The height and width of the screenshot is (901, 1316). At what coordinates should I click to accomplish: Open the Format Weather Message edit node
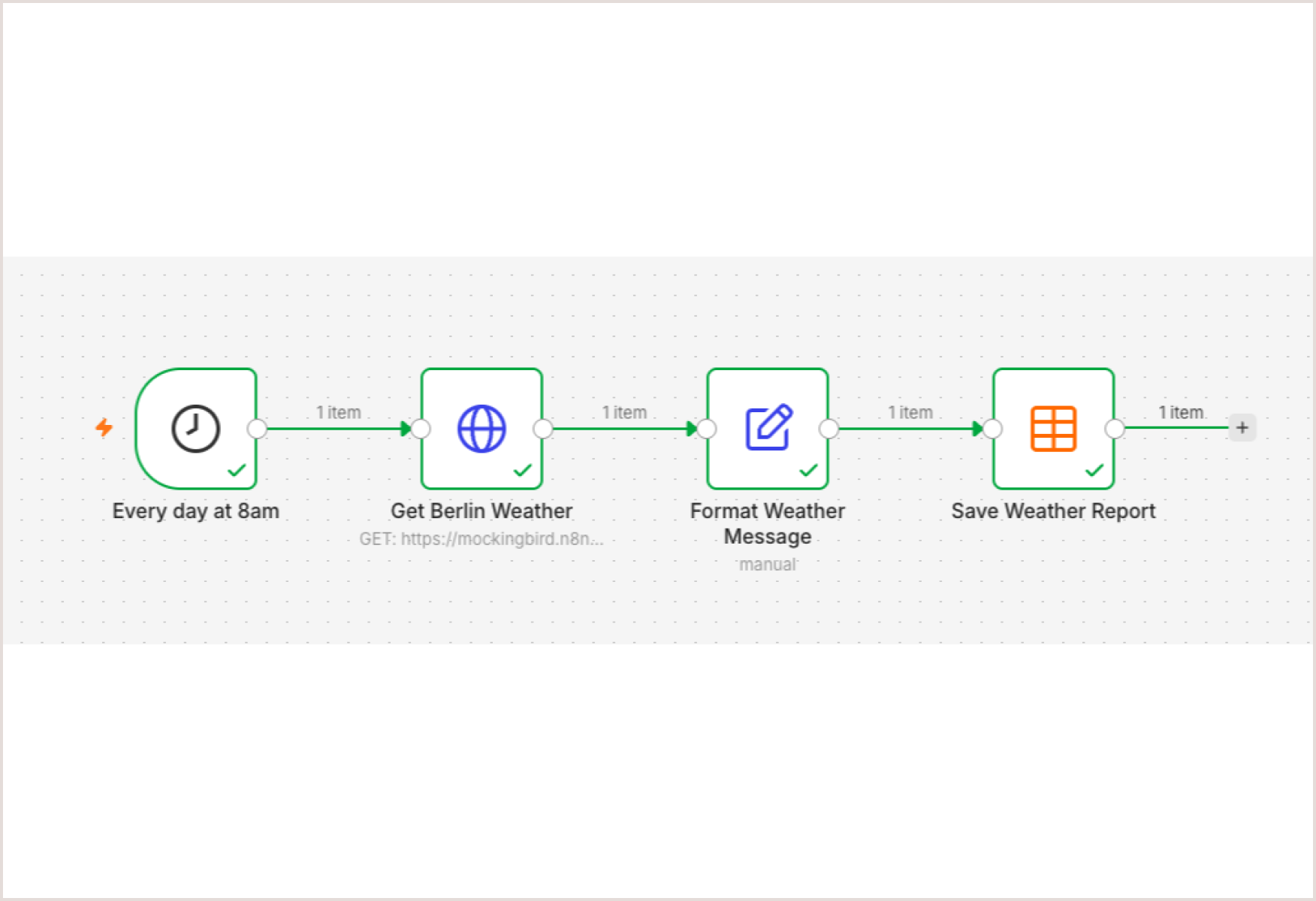(768, 429)
